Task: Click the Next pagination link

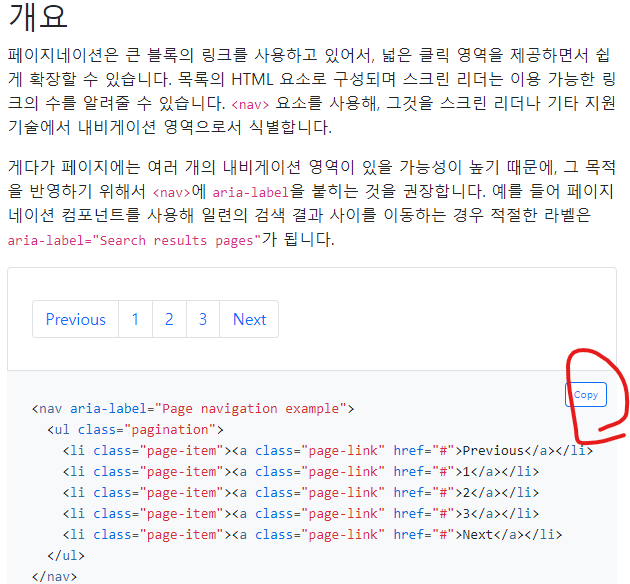Action: 249,319
